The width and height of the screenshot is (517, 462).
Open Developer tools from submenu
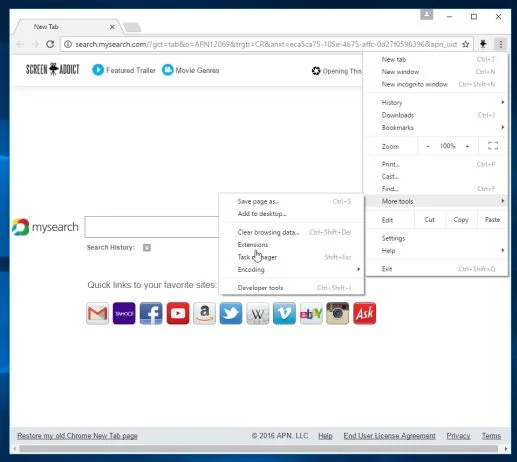pyautogui.click(x=292, y=288)
